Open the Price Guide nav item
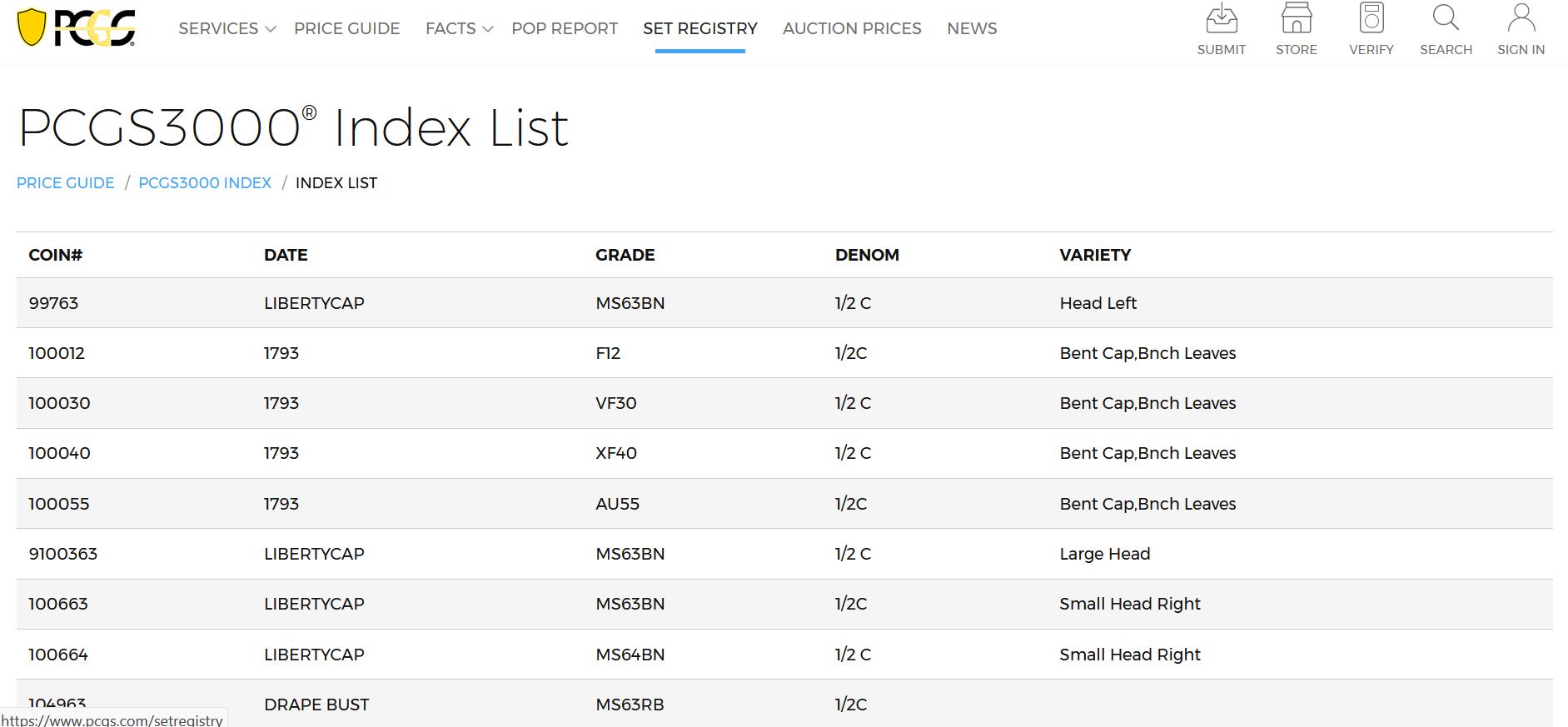 [346, 28]
